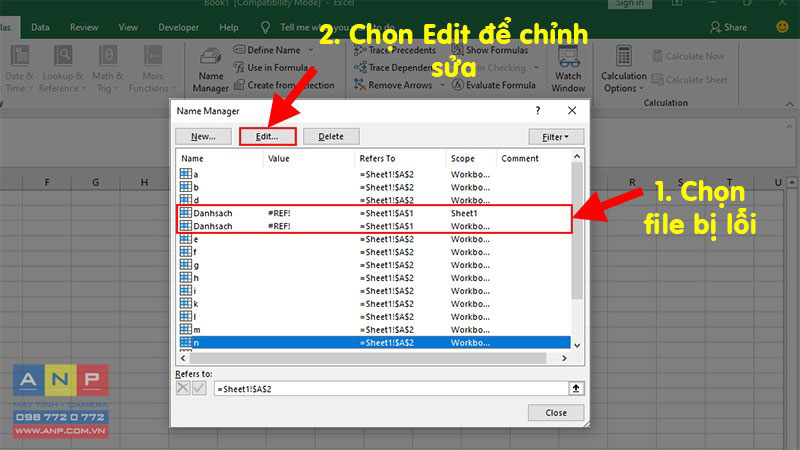Select the name 'g' row

[374, 265]
